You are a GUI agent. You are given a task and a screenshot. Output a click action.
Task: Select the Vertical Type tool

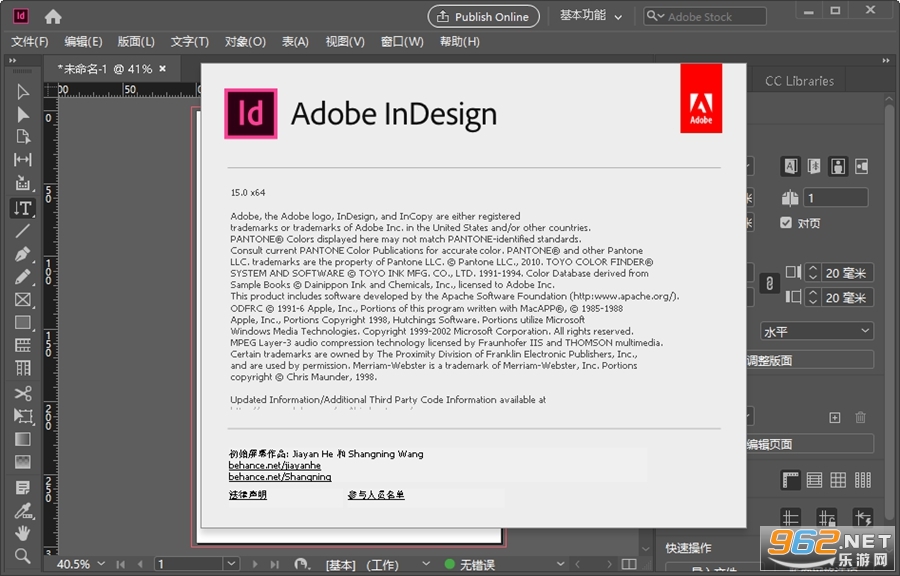(22, 208)
